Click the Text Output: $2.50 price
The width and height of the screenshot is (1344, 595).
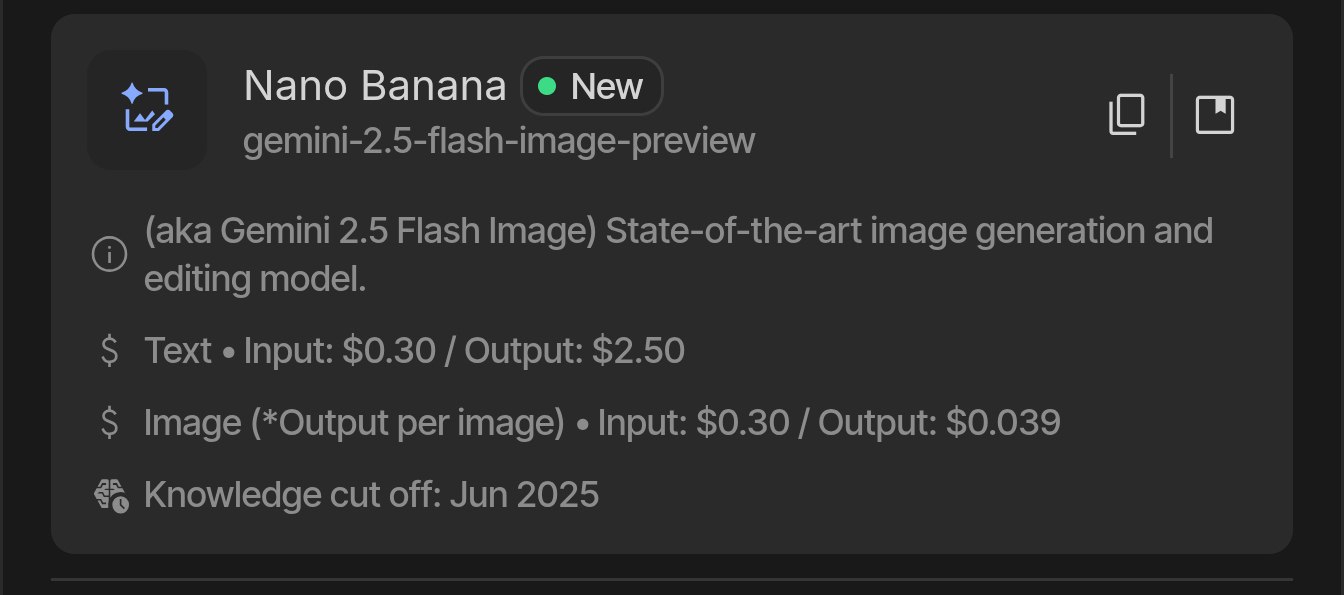point(575,351)
